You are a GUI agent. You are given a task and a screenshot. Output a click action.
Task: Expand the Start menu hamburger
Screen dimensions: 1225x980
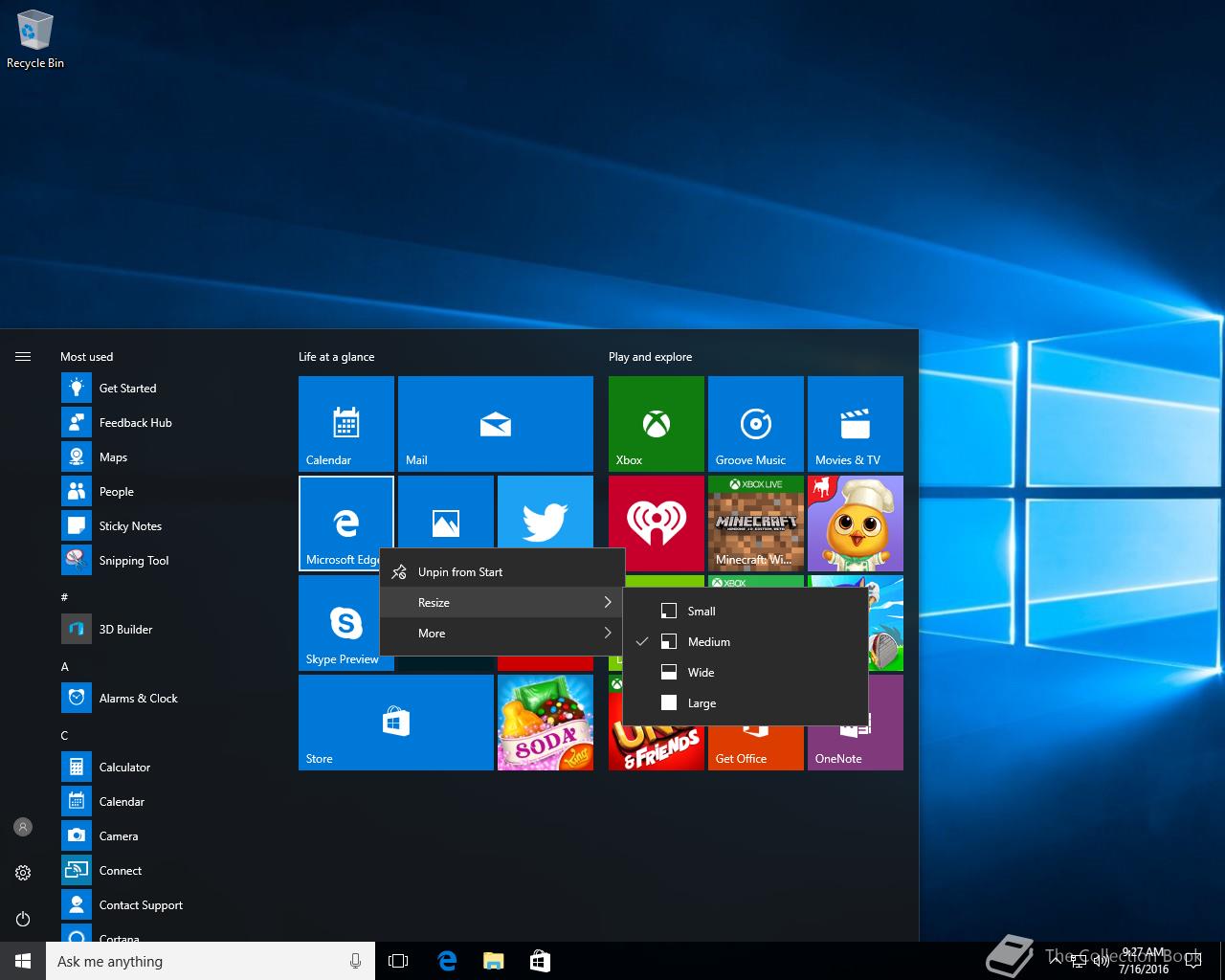pyautogui.click(x=23, y=356)
